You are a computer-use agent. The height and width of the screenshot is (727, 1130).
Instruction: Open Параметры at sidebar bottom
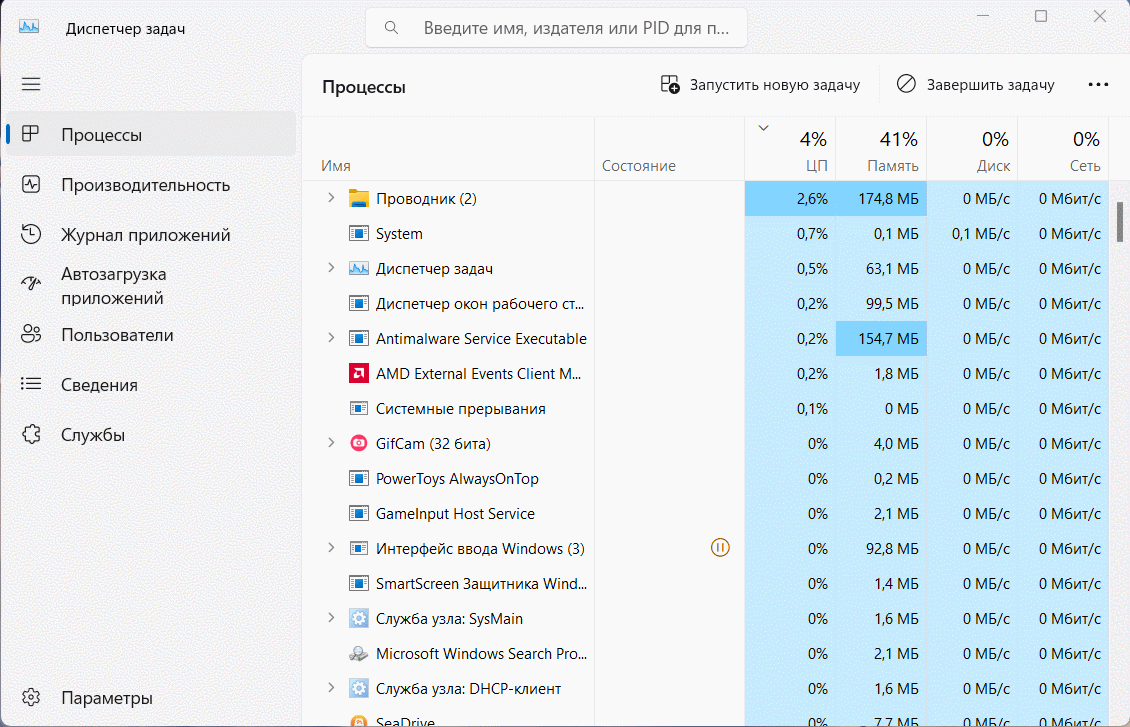pyautogui.click(x=151, y=697)
